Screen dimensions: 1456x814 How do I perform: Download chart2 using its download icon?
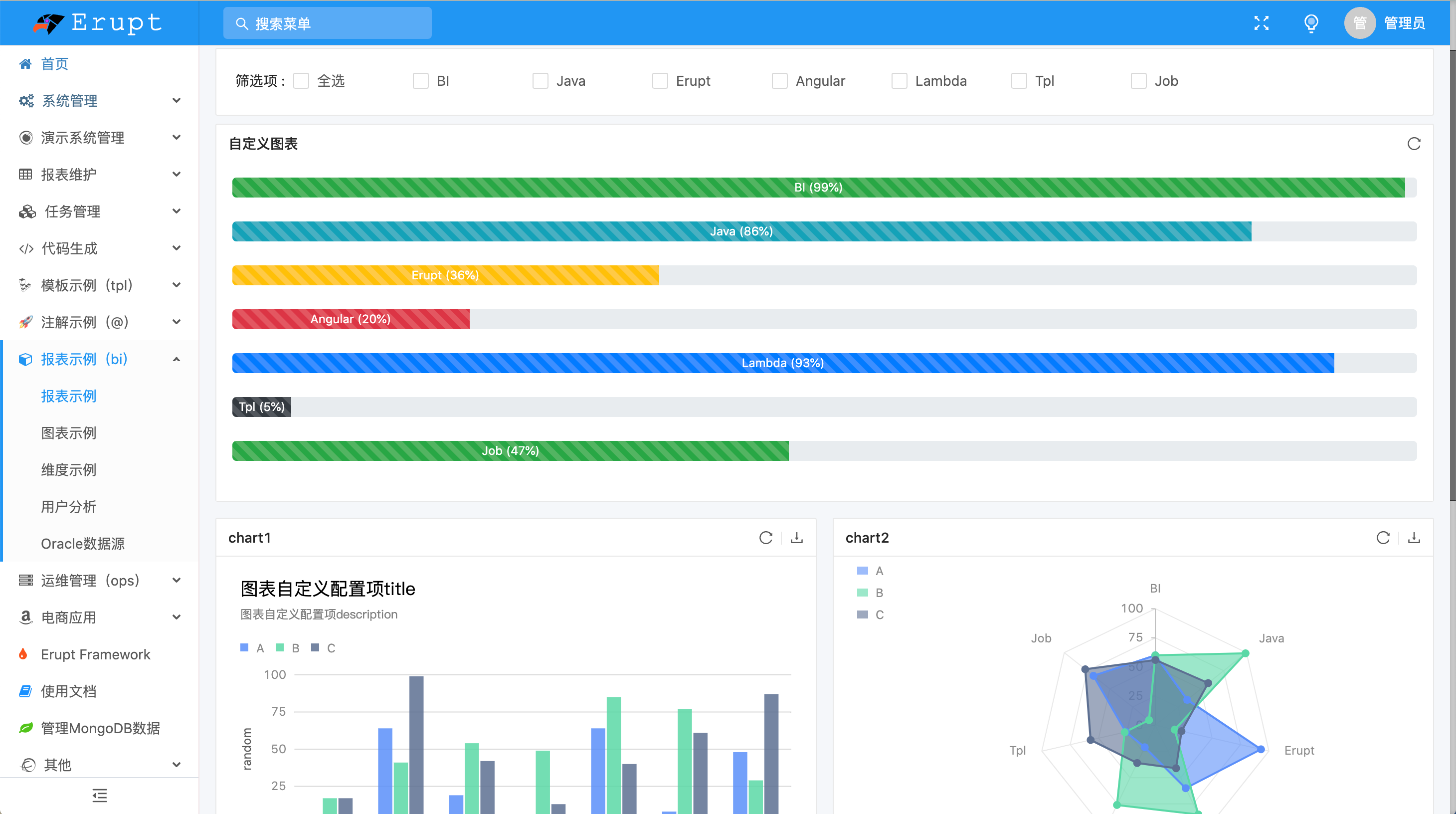pos(1414,538)
